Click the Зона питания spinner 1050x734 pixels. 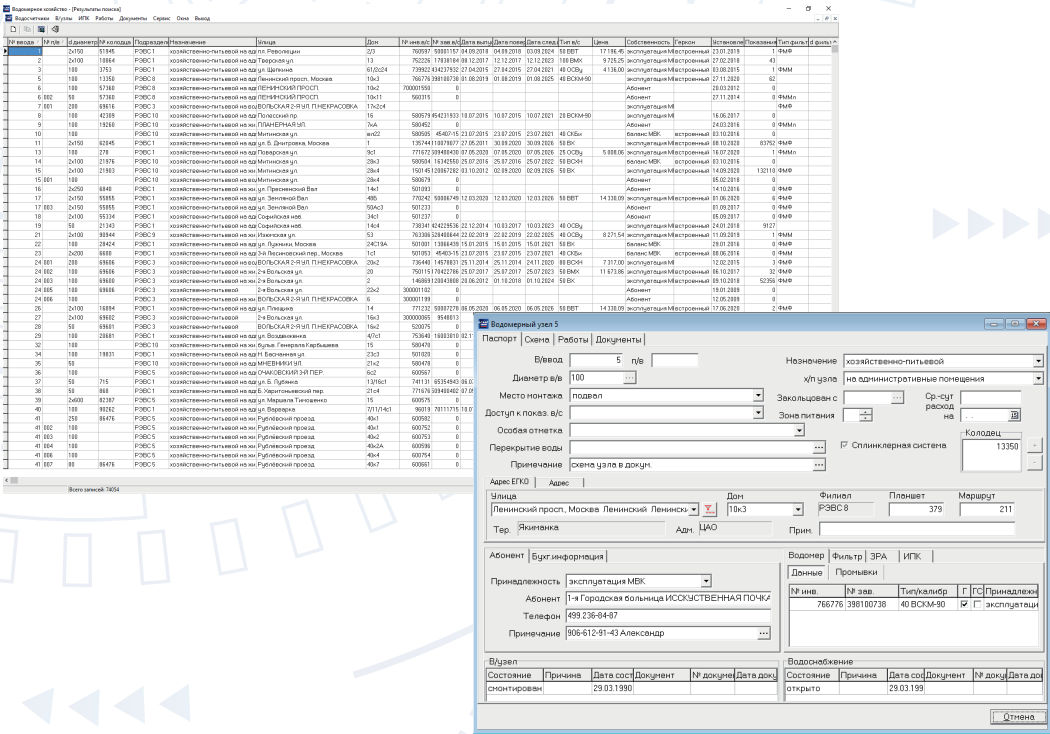(865, 415)
